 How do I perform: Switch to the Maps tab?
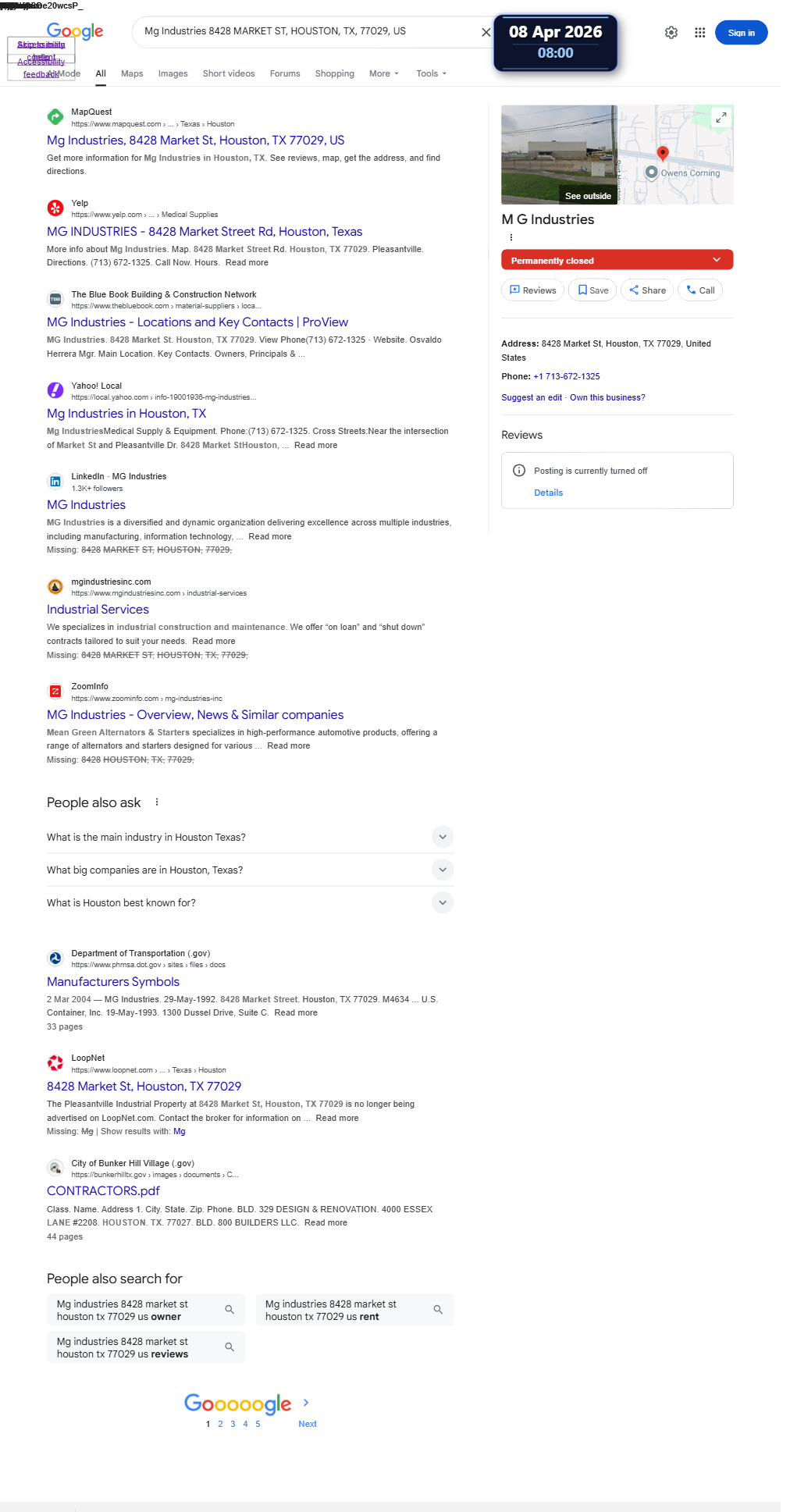tap(132, 73)
